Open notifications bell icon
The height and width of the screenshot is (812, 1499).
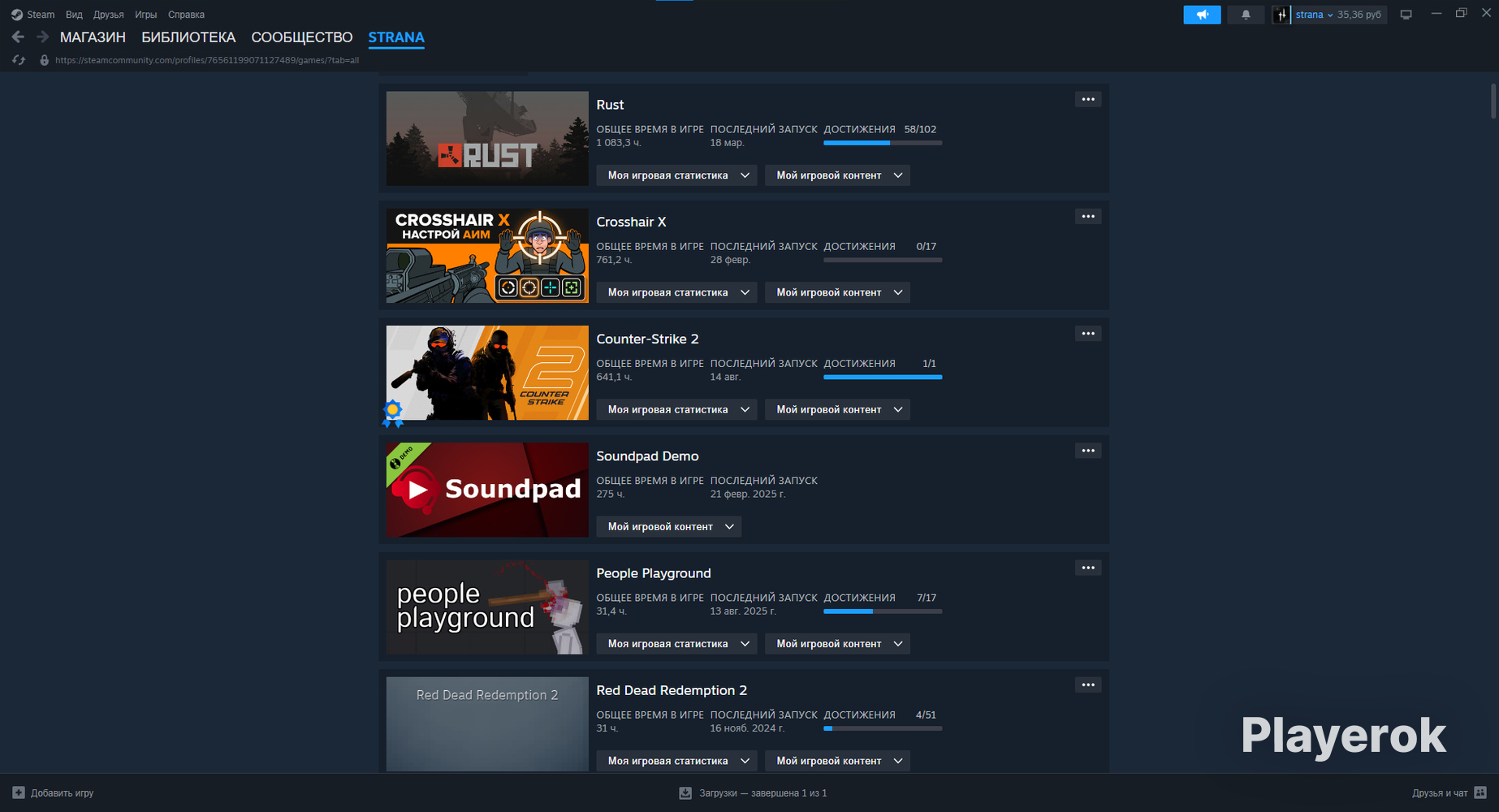pos(1246,15)
